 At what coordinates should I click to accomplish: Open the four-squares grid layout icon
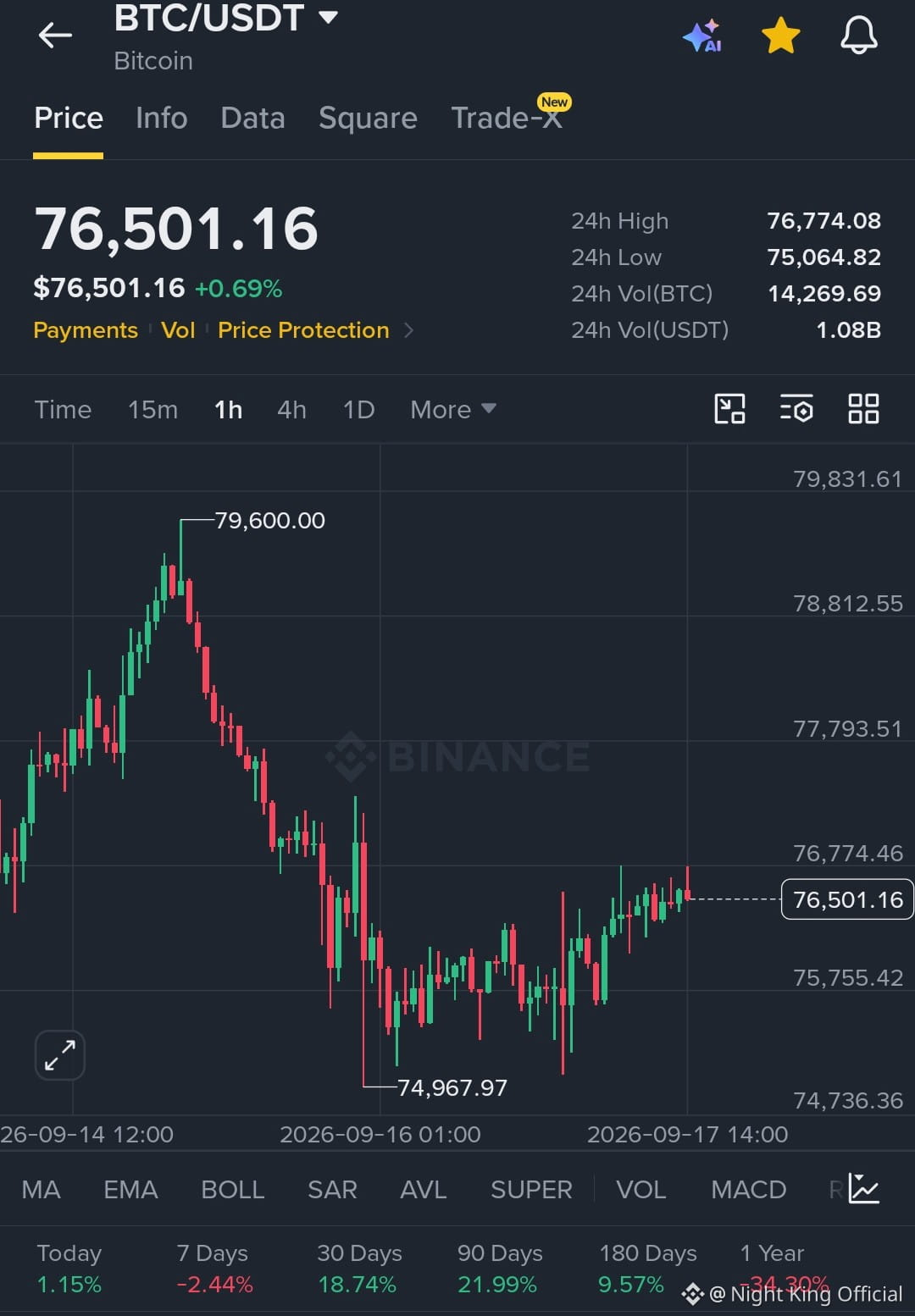point(863,409)
